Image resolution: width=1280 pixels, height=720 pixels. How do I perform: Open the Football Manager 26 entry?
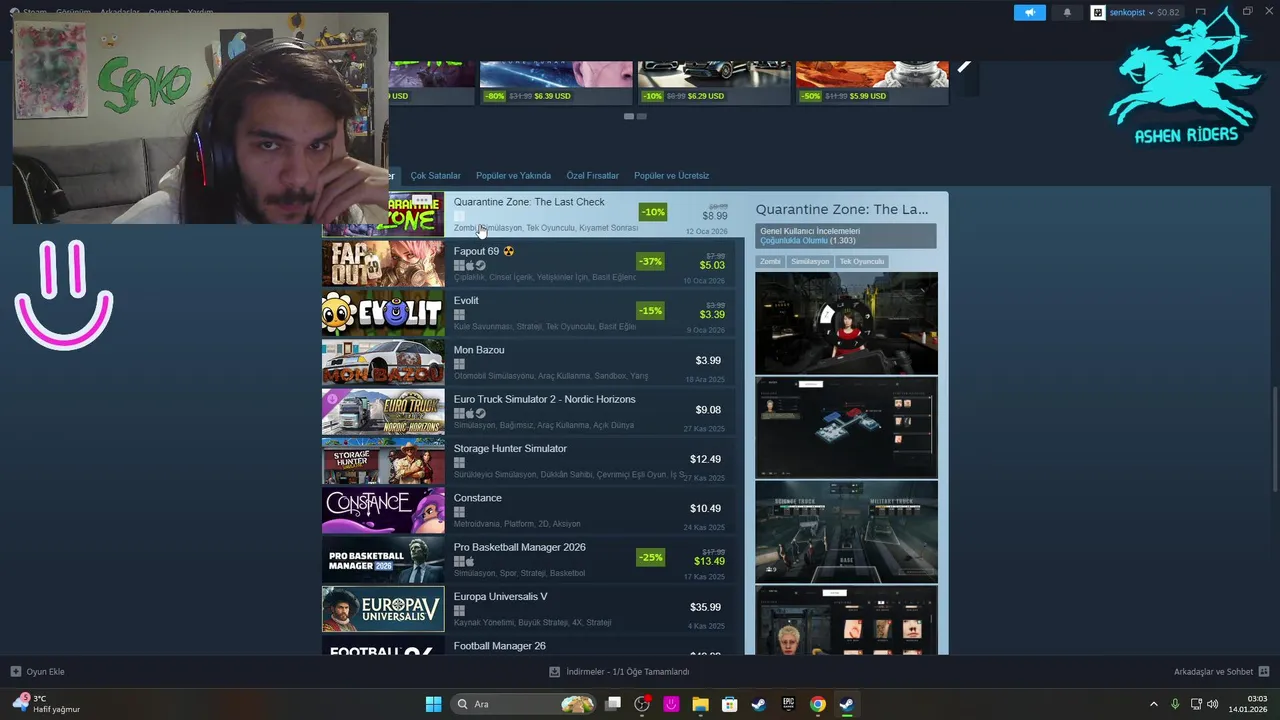pos(528,647)
